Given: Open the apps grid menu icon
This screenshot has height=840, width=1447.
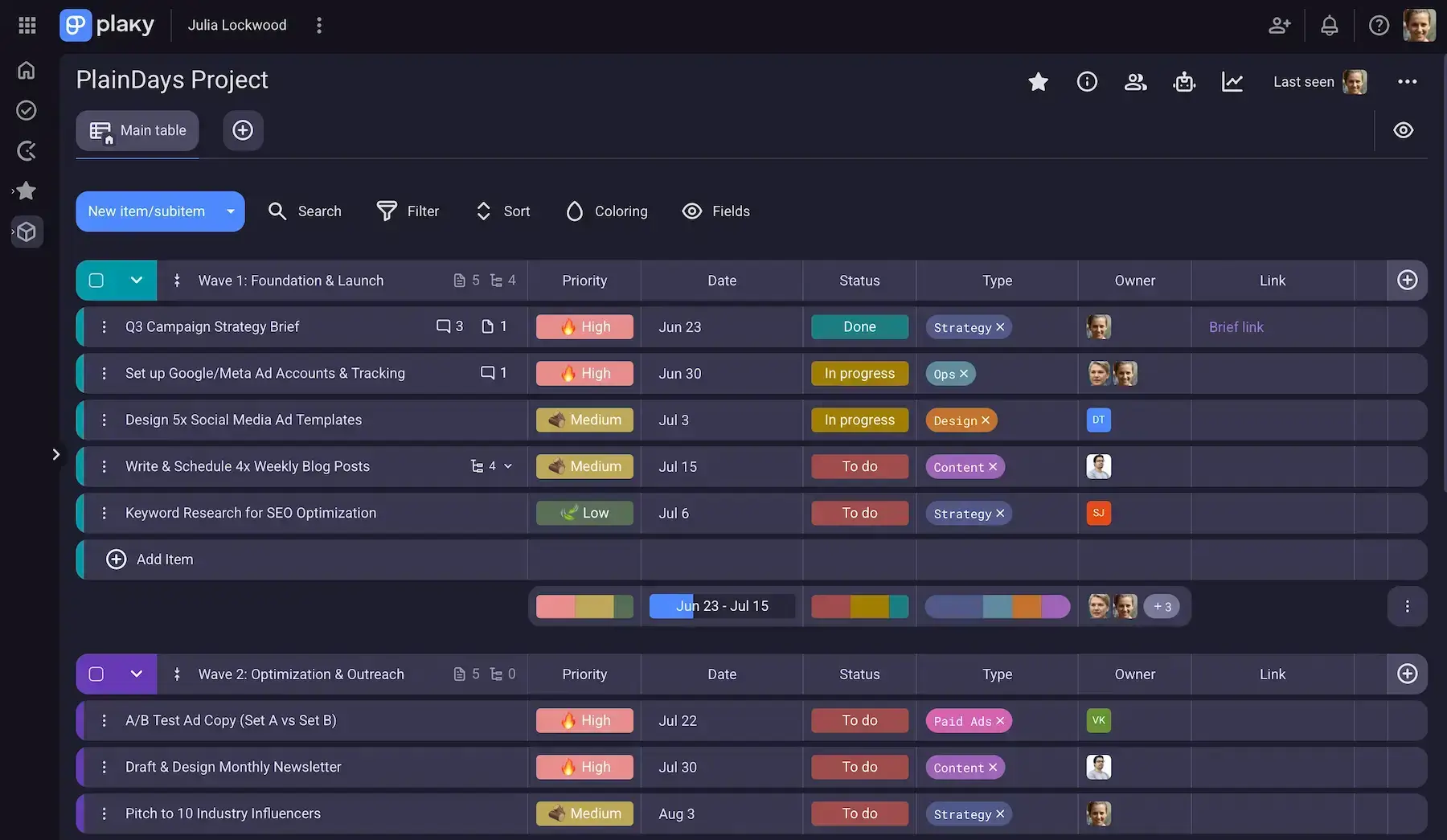Looking at the screenshot, I should tap(27, 26).
